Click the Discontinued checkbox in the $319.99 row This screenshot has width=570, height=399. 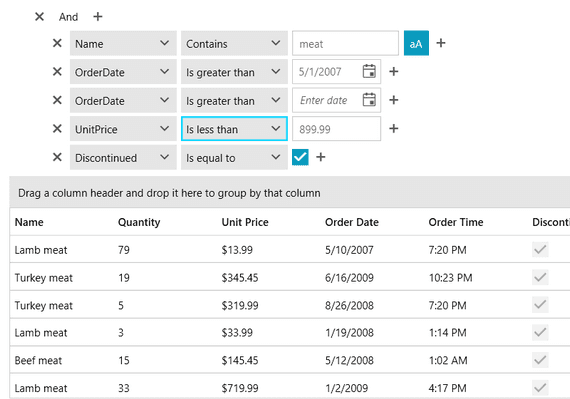pyautogui.click(x=540, y=305)
